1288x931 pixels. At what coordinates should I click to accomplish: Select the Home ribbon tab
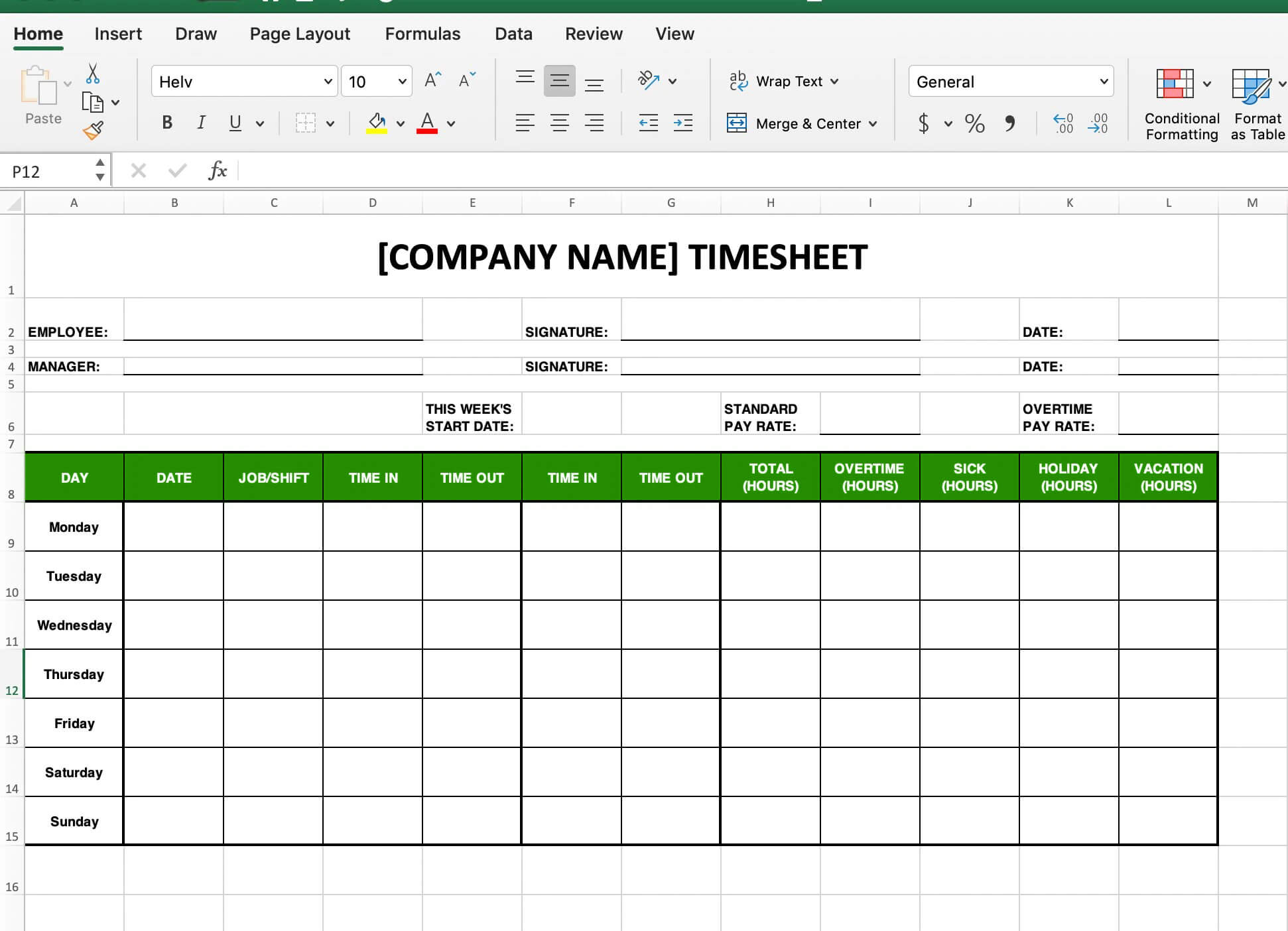pyautogui.click(x=39, y=33)
